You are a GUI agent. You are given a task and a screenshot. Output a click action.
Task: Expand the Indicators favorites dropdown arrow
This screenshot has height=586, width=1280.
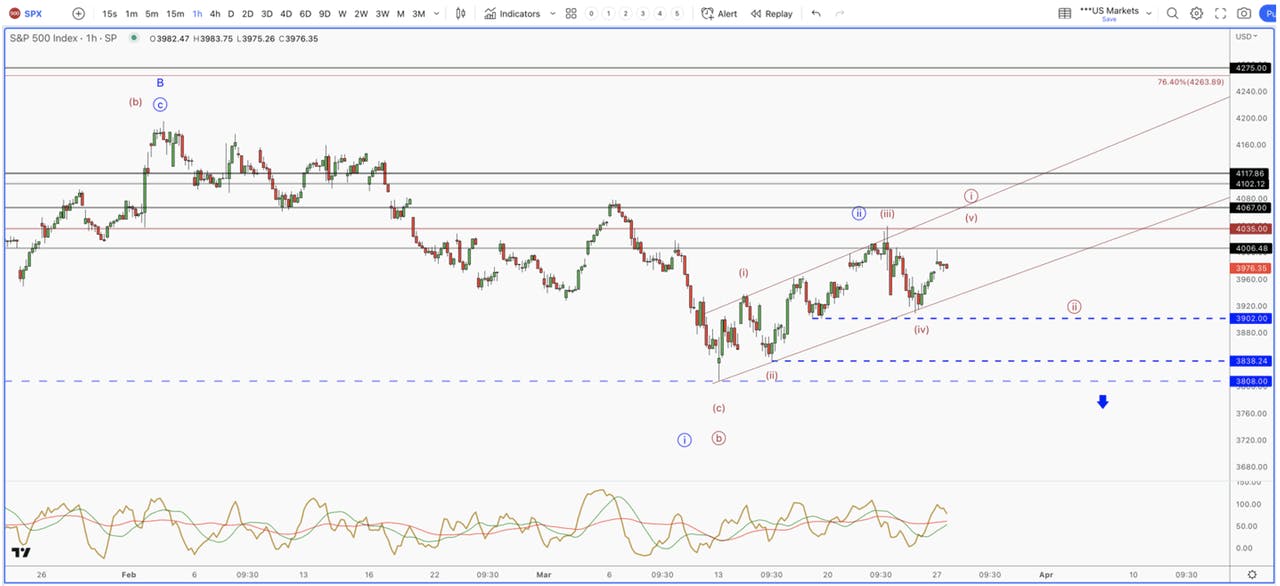pos(550,14)
